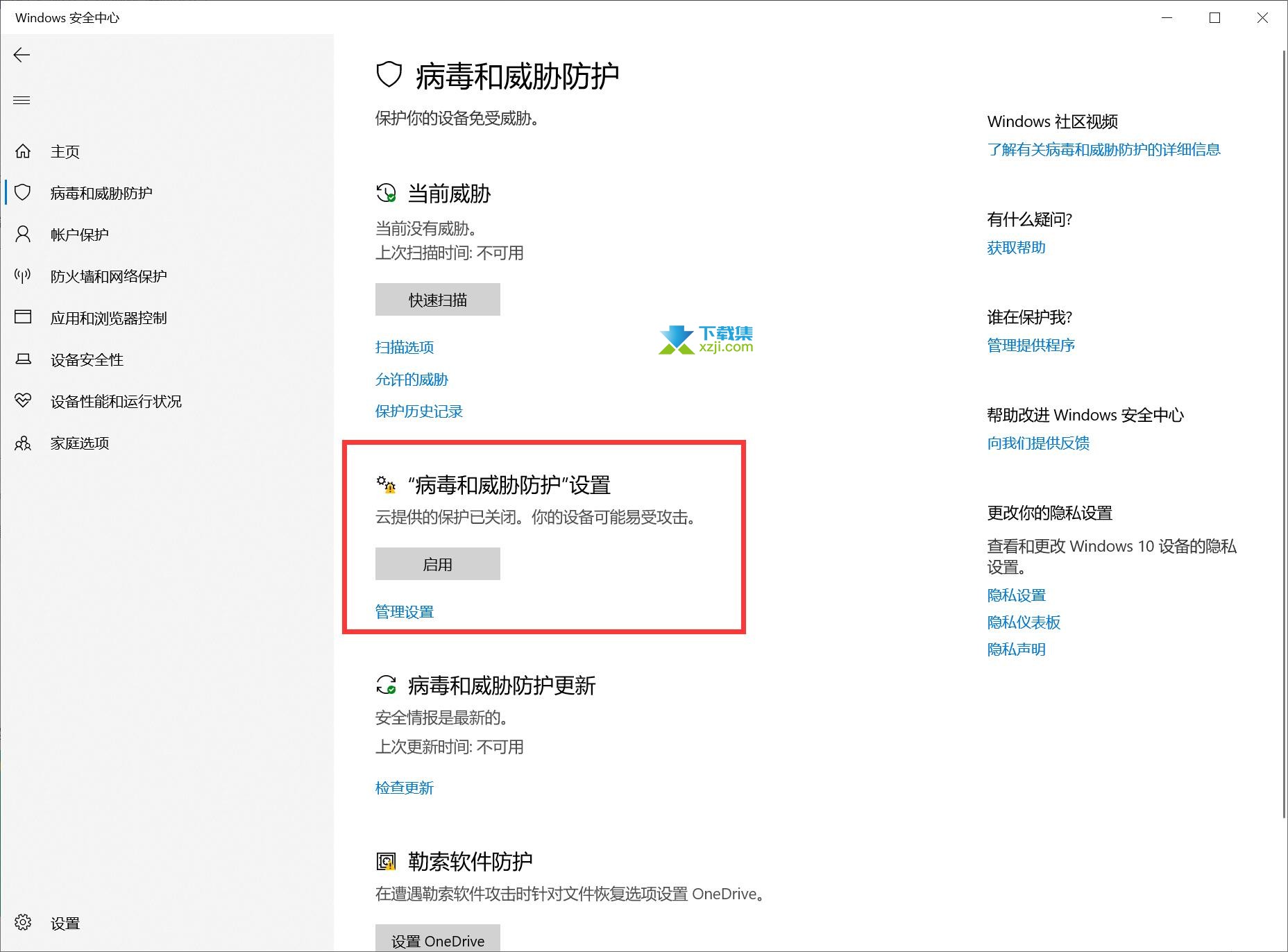Image resolution: width=1288 pixels, height=952 pixels.
Task: Go back with the arrow icon
Action: point(22,55)
